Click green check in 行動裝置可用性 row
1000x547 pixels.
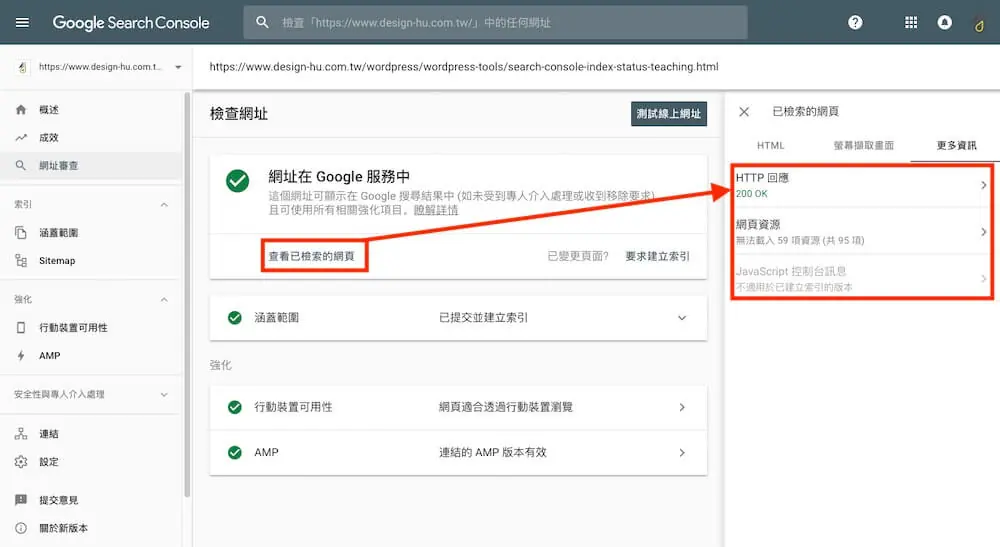click(x=235, y=407)
